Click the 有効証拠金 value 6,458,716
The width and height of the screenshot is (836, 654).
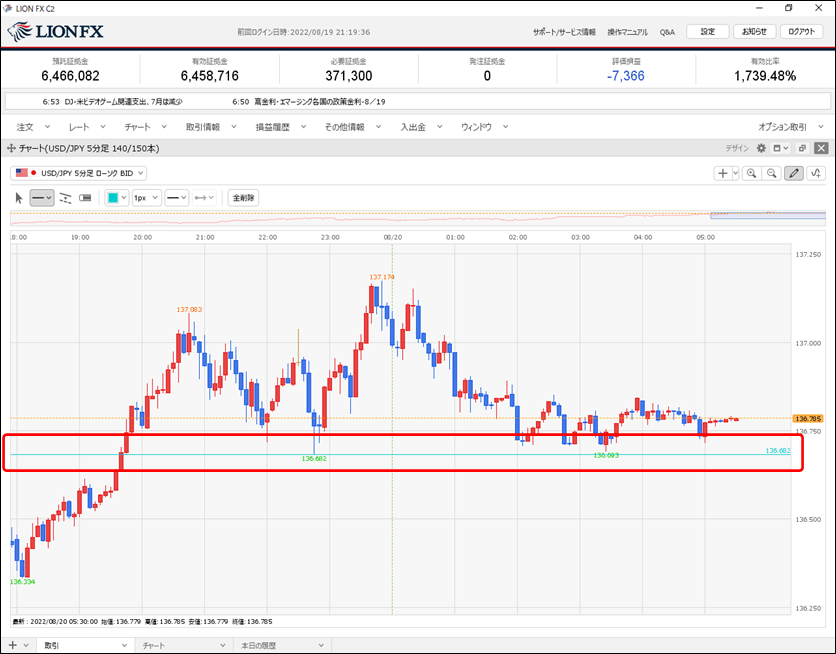point(210,76)
